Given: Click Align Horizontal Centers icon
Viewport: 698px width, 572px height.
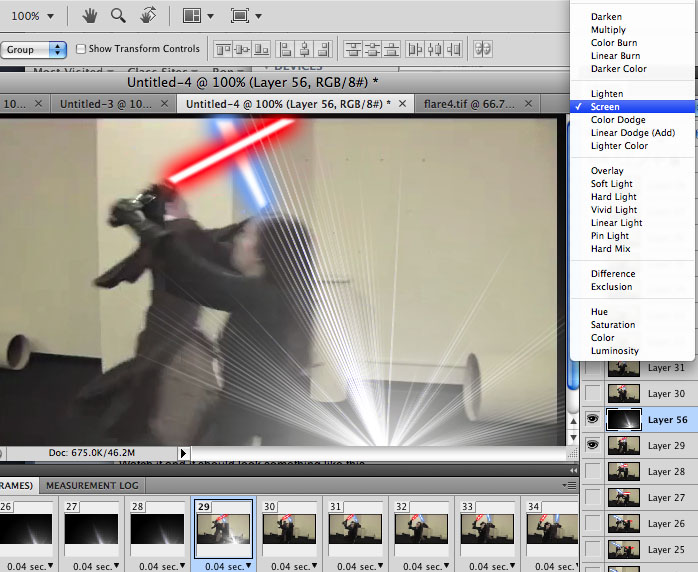Looking at the screenshot, I should click(305, 49).
